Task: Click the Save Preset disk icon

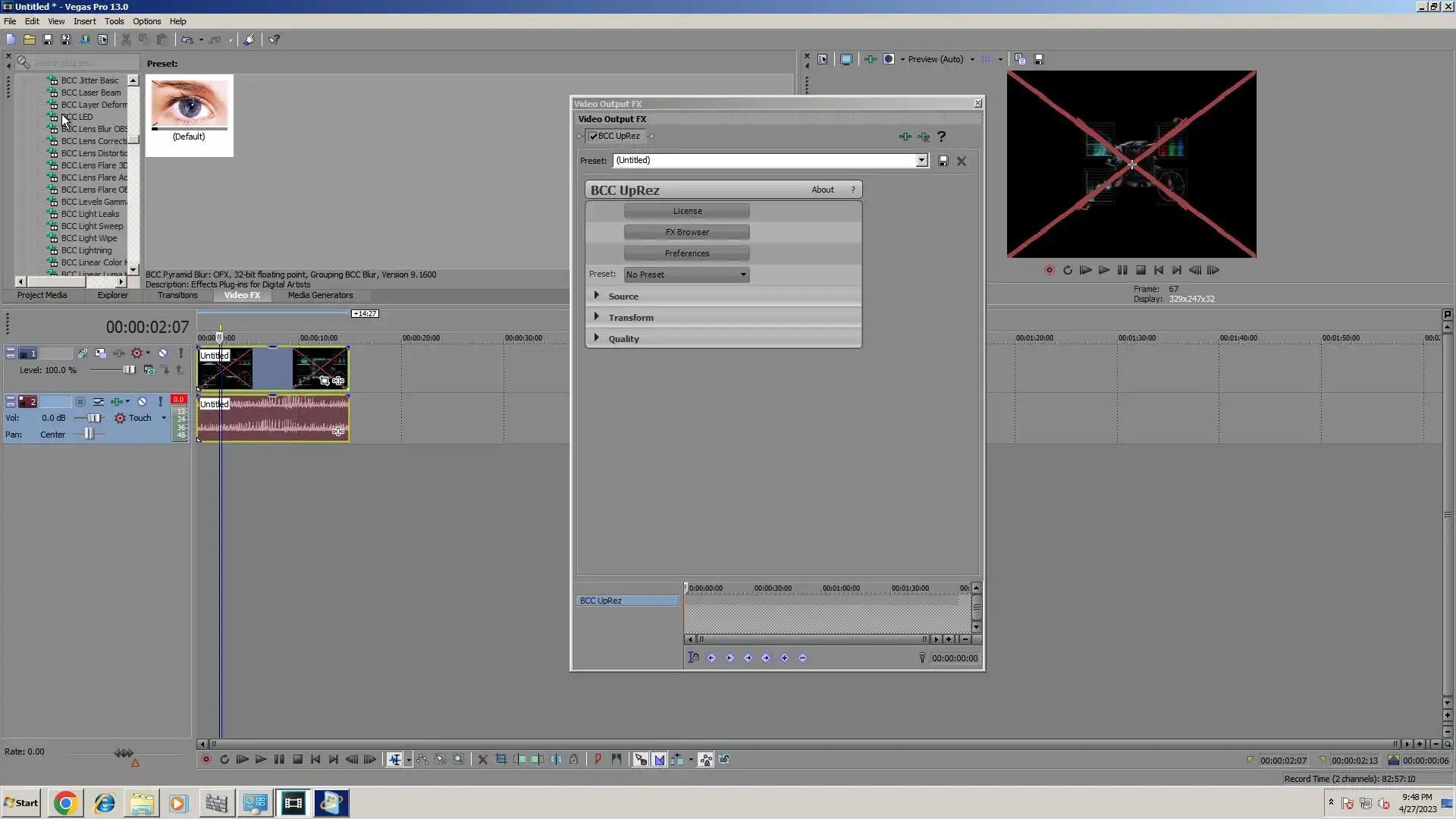Action: click(943, 161)
